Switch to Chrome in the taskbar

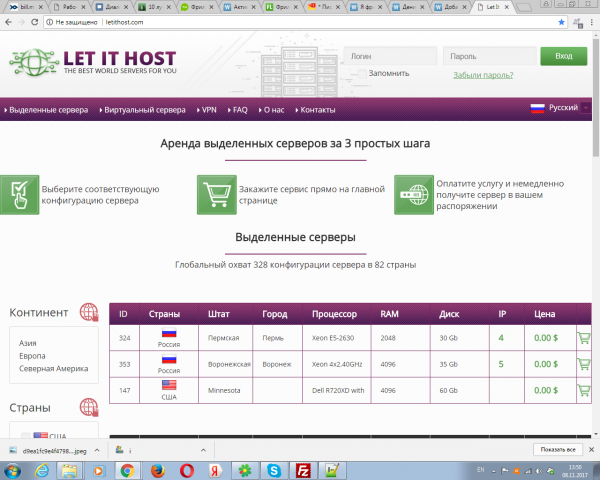click(x=127, y=471)
